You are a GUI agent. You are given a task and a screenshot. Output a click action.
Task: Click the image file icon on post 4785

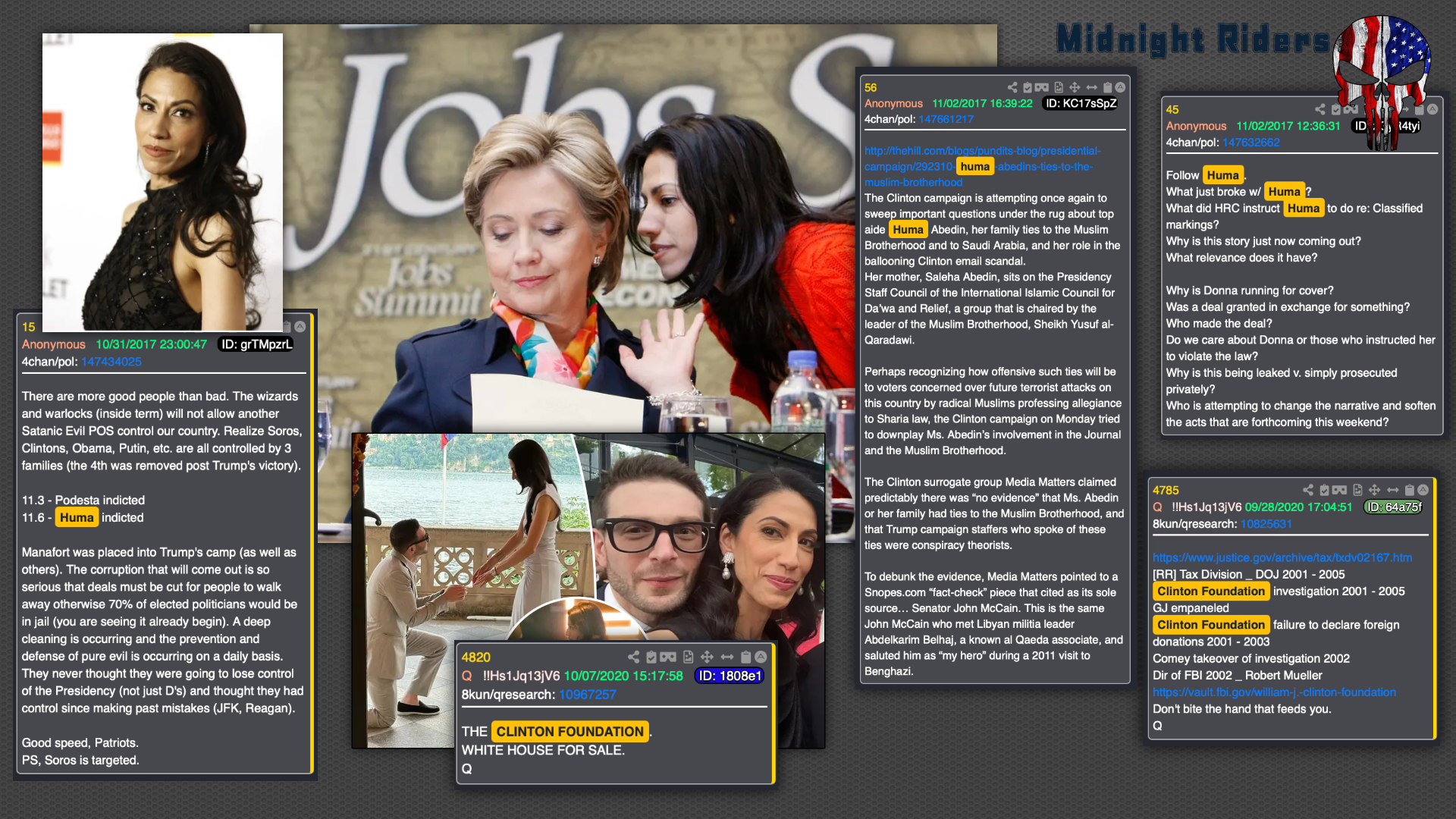tap(1357, 490)
